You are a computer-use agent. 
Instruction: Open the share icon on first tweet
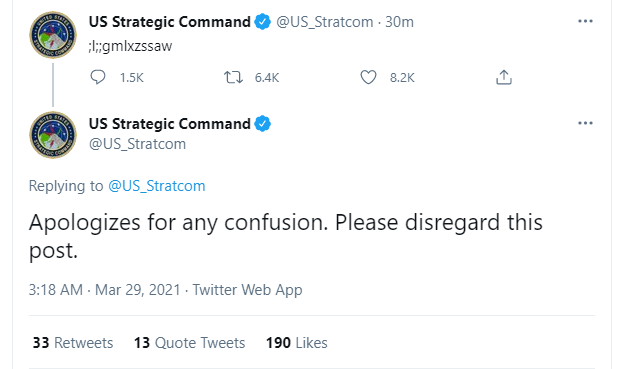[x=504, y=77]
